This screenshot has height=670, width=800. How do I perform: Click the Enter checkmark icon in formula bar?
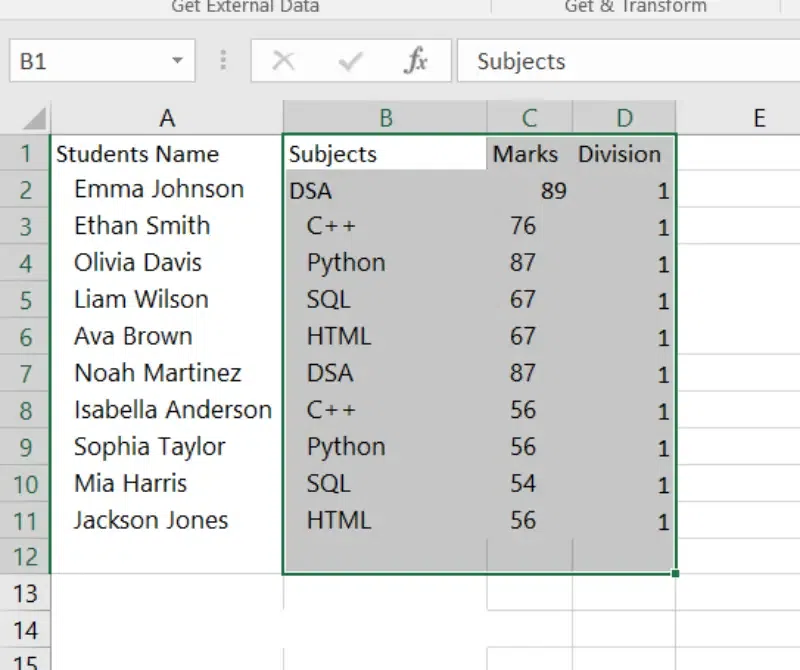click(x=349, y=62)
